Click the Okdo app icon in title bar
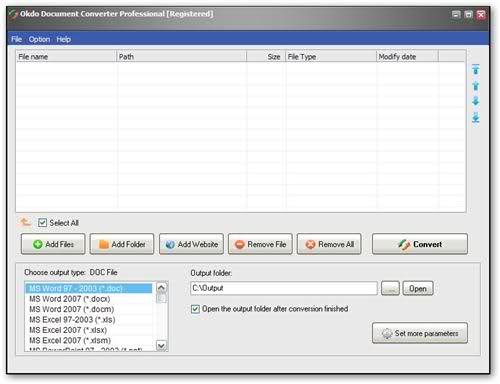Screen dimensions: 500x384 (13, 14)
